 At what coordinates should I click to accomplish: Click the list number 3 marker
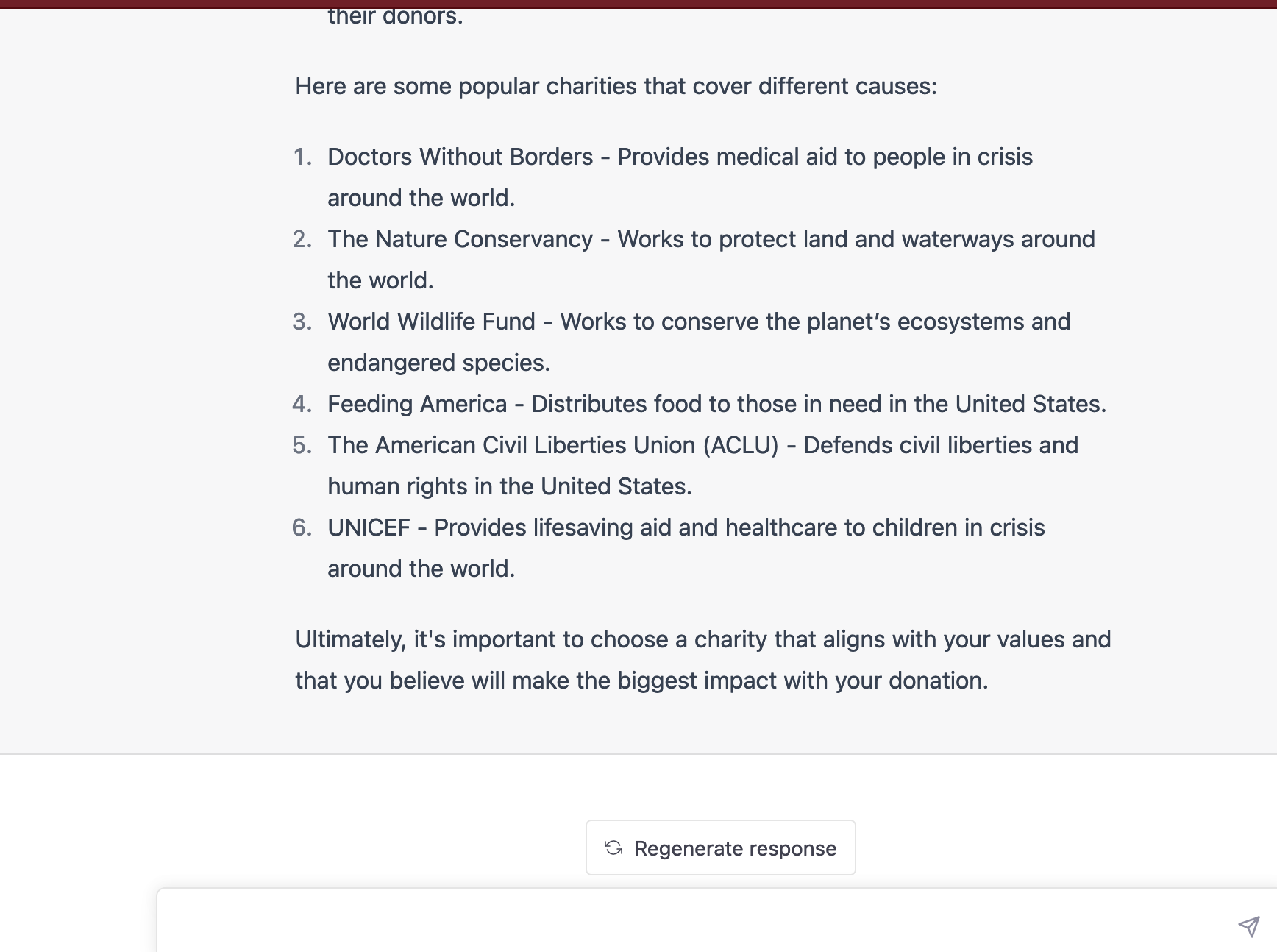coord(302,322)
